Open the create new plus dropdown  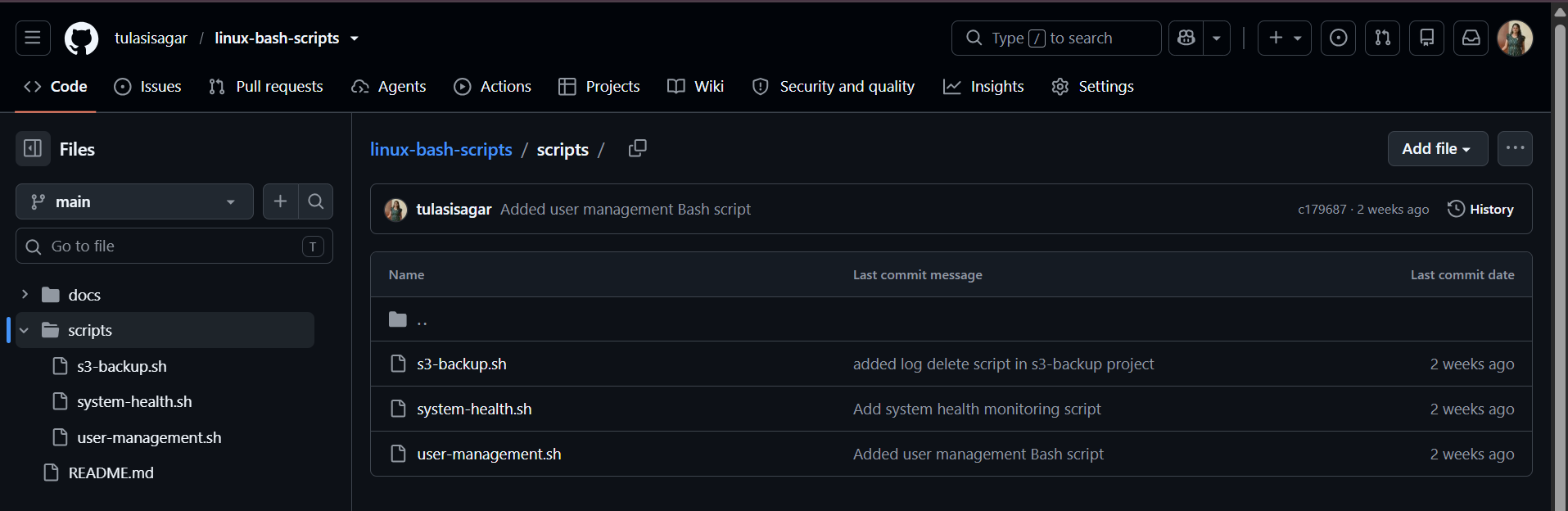[1284, 38]
